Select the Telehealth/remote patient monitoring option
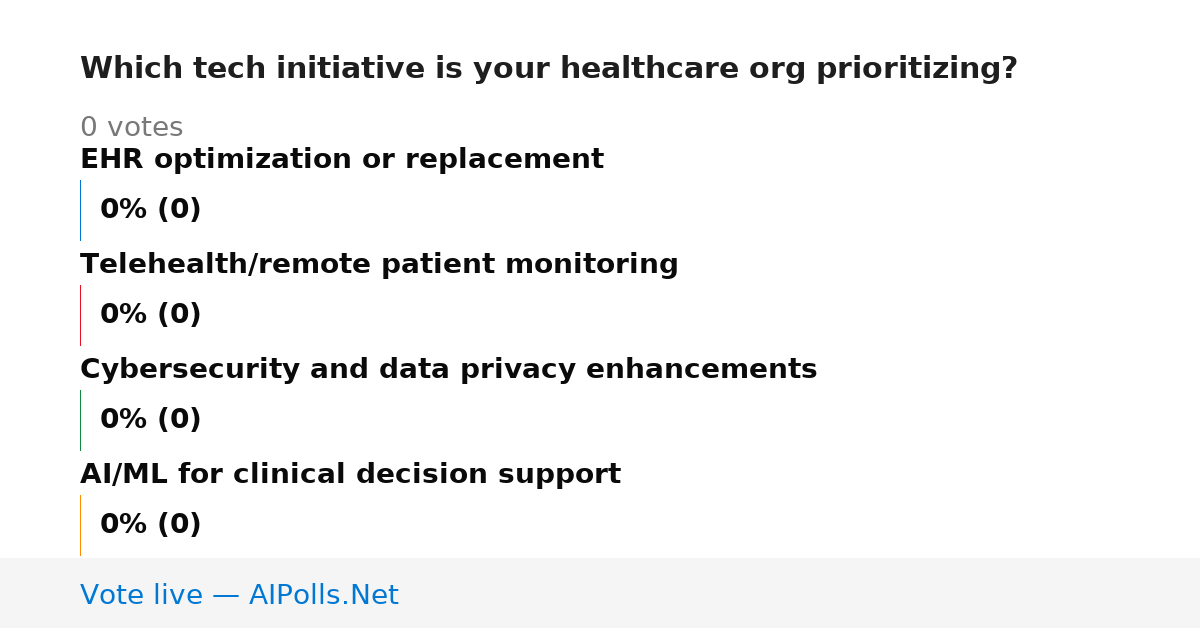 [379, 265]
